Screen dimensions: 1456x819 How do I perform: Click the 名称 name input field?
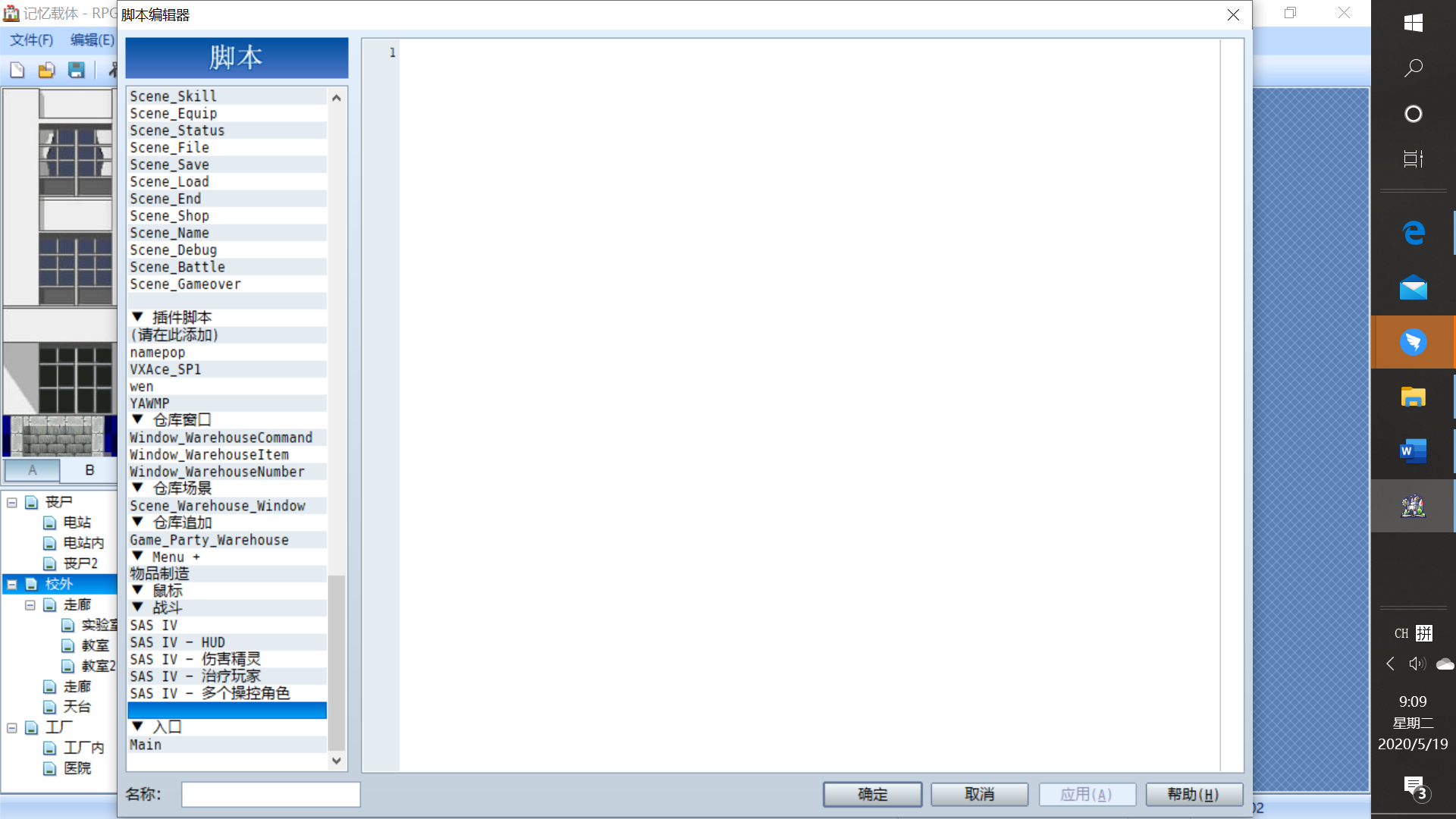point(271,794)
